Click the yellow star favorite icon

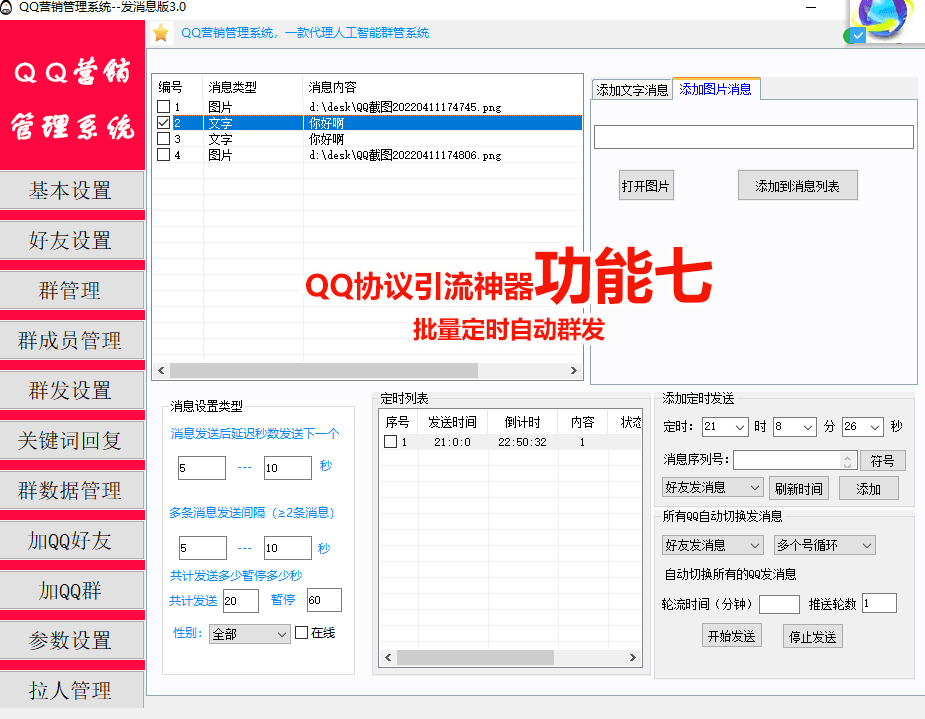tap(160, 33)
